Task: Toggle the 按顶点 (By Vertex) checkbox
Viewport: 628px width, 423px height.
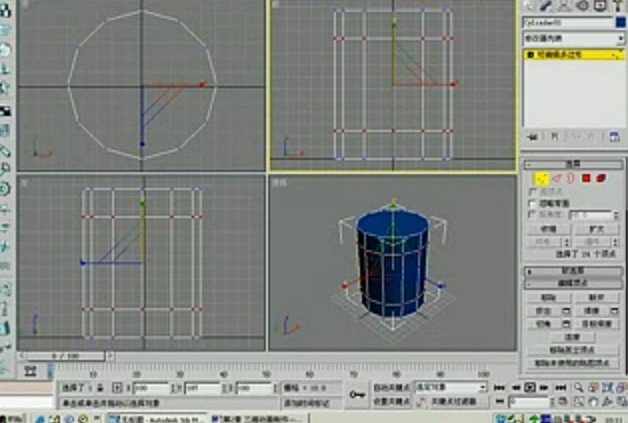Action: click(533, 190)
